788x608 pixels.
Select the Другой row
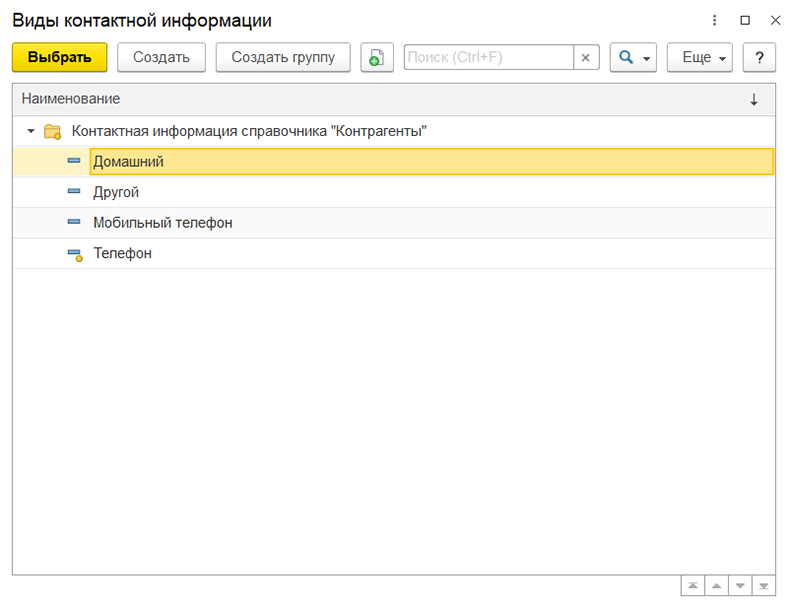point(393,192)
